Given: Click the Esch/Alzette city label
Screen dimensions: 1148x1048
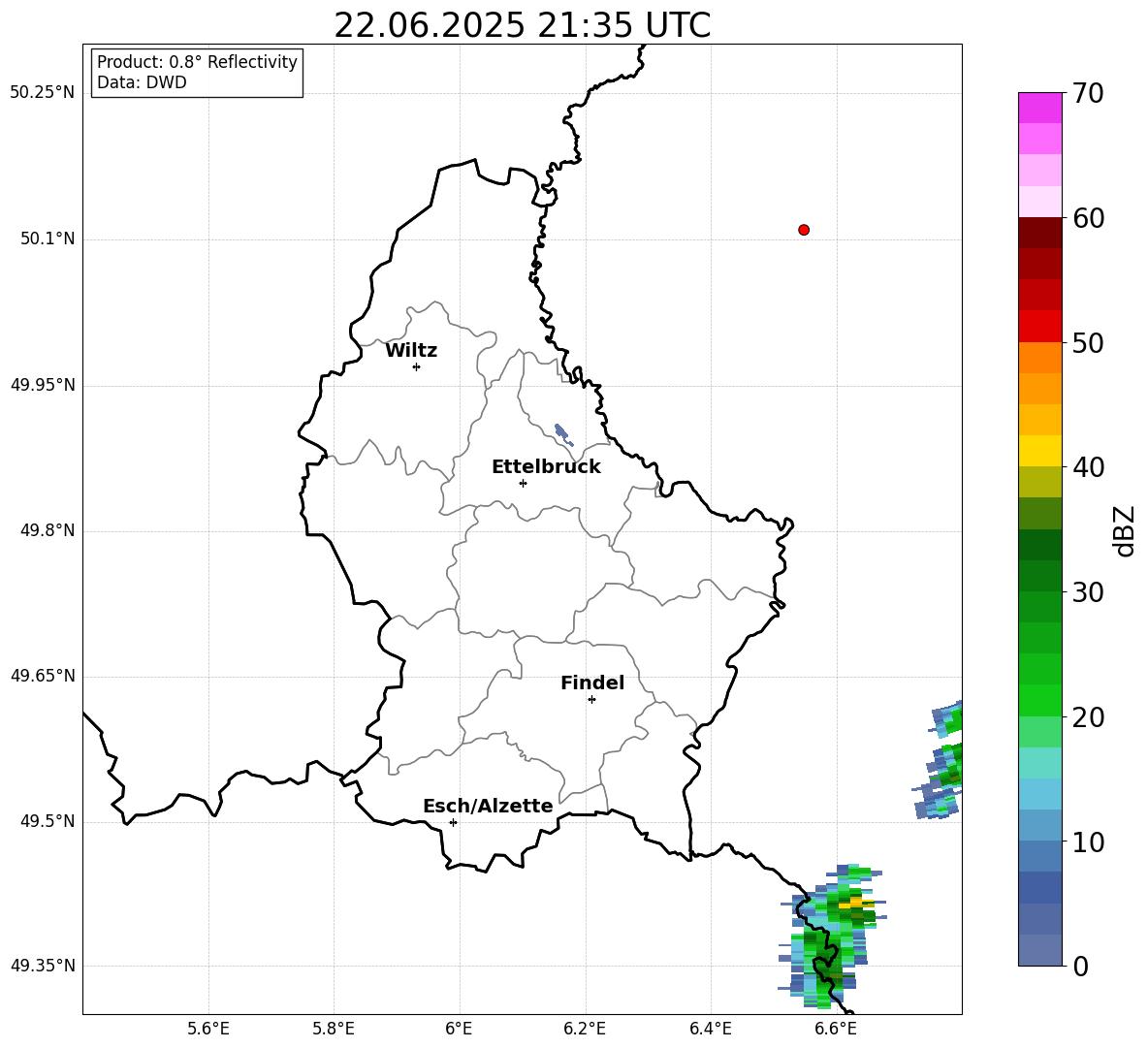Looking at the screenshot, I should 488,807.
